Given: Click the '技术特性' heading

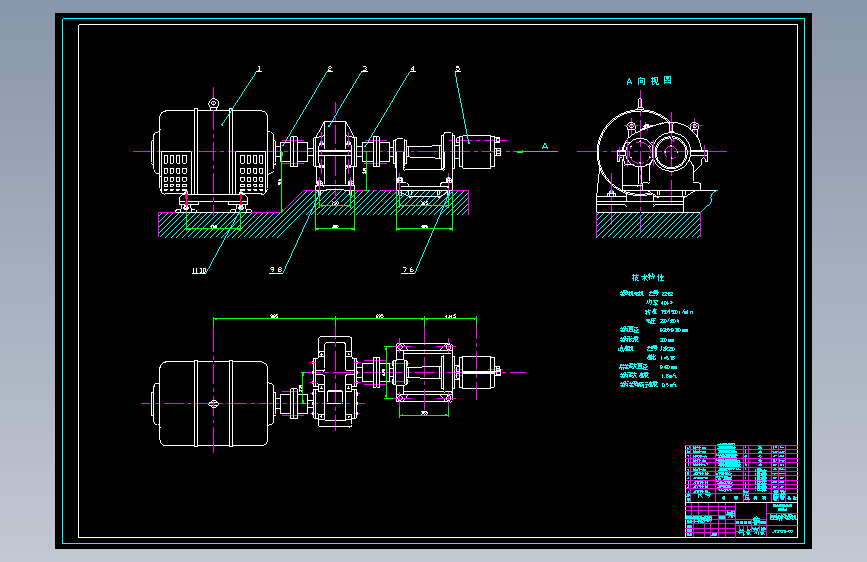Looking at the screenshot, I should click(x=648, y=277).
